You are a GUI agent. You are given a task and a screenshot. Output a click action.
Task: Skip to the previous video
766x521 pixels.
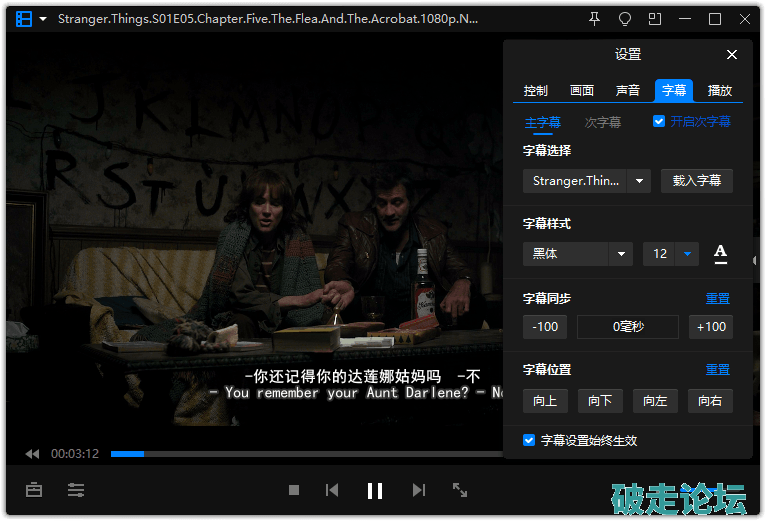coord(332,490)
